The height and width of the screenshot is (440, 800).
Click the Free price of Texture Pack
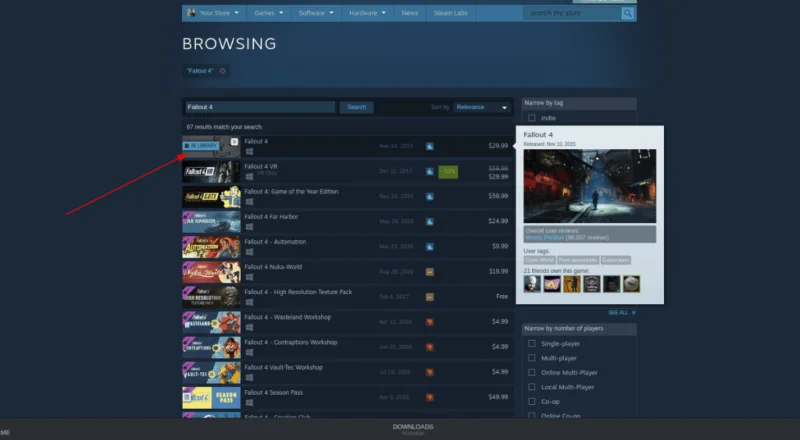click(x=502, y=297)
